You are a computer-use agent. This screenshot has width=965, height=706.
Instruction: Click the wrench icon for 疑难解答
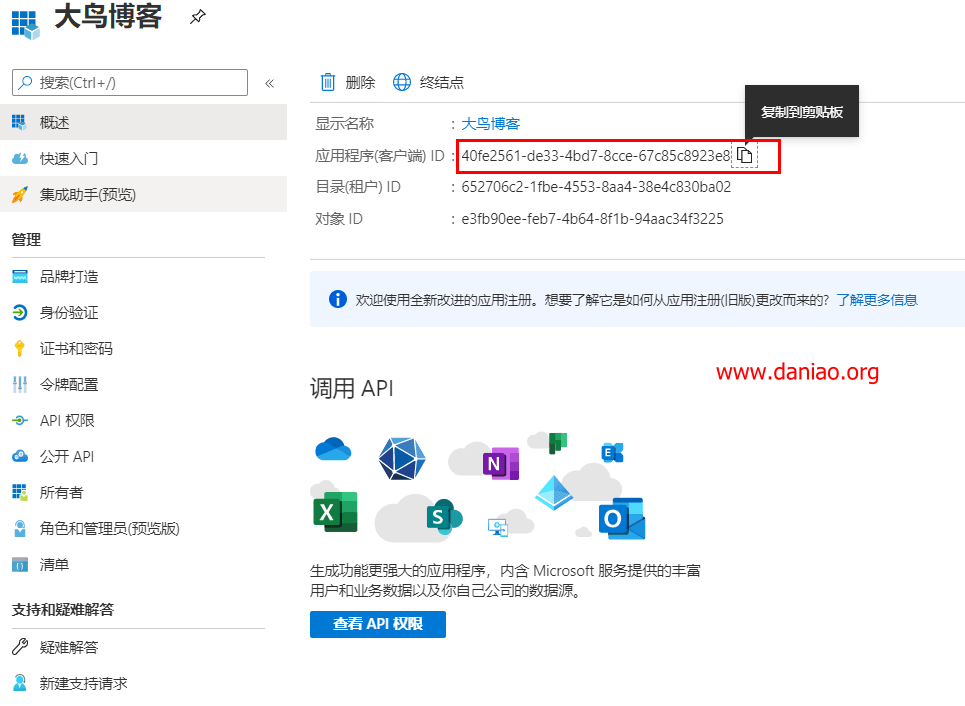[x=20, y=647]
